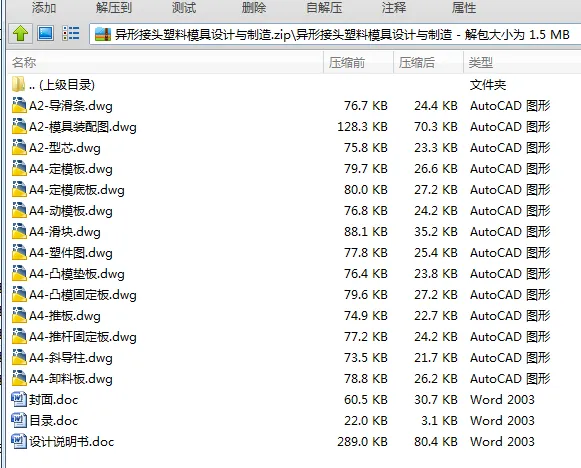This screenshot has width=581, height=468.
Task: Click the 删除 toolbar button
Action: [254, 7]
